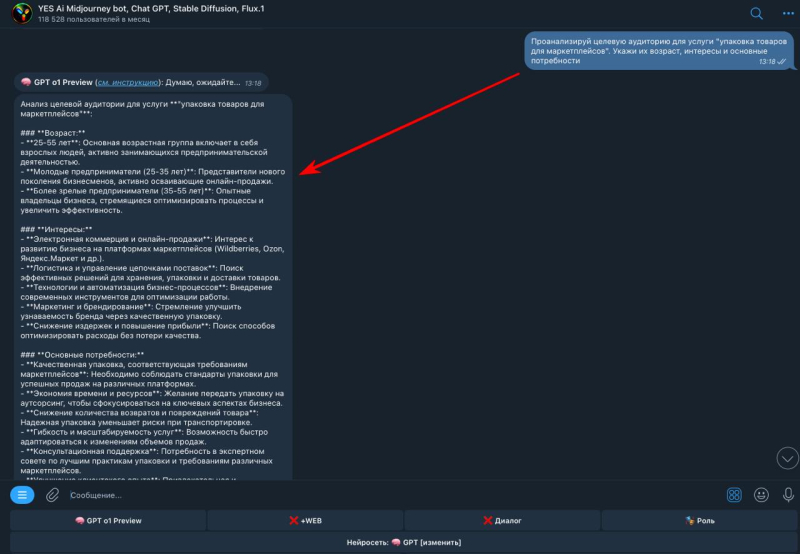Toggle the +WEB option
This screenshot has width=800, height=554.
pyautogui.click(x=306, y=520)
